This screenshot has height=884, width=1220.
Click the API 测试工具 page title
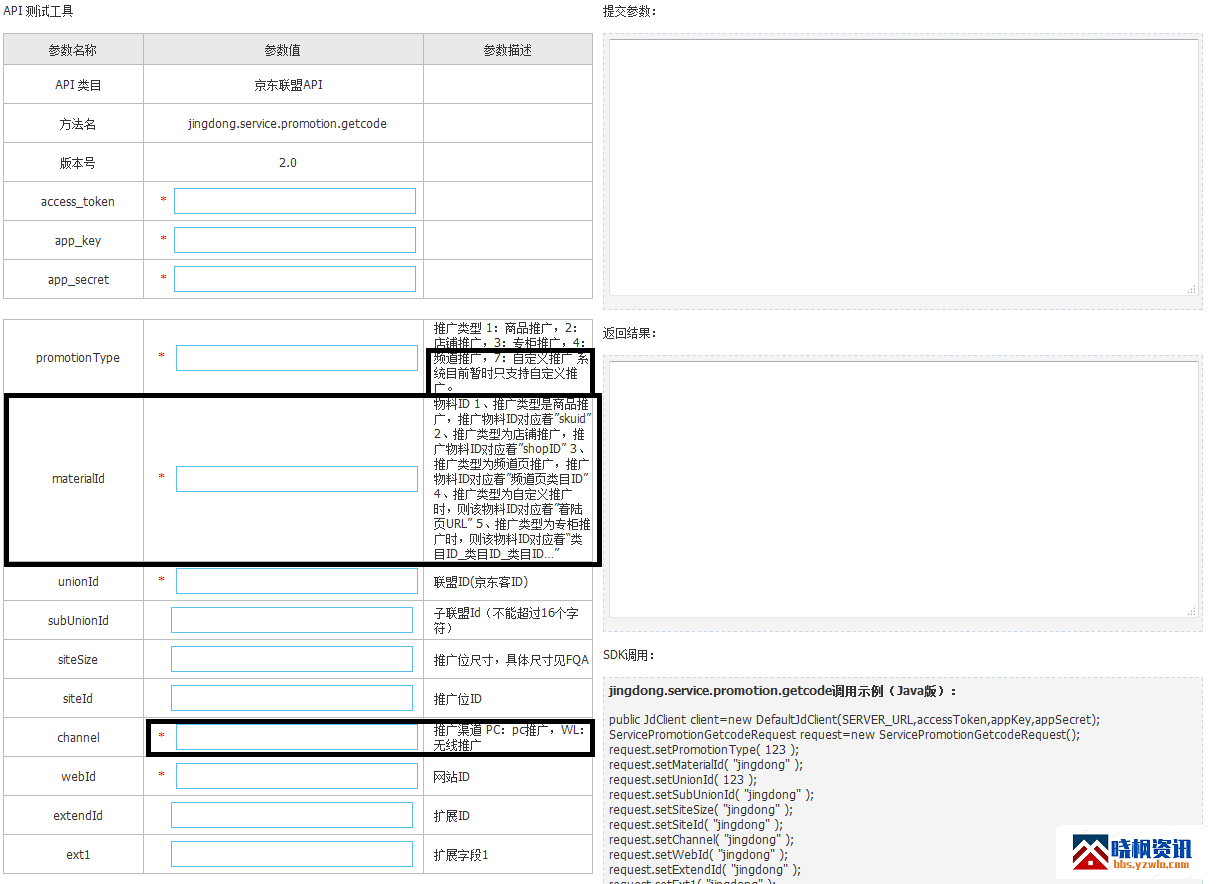38,11
